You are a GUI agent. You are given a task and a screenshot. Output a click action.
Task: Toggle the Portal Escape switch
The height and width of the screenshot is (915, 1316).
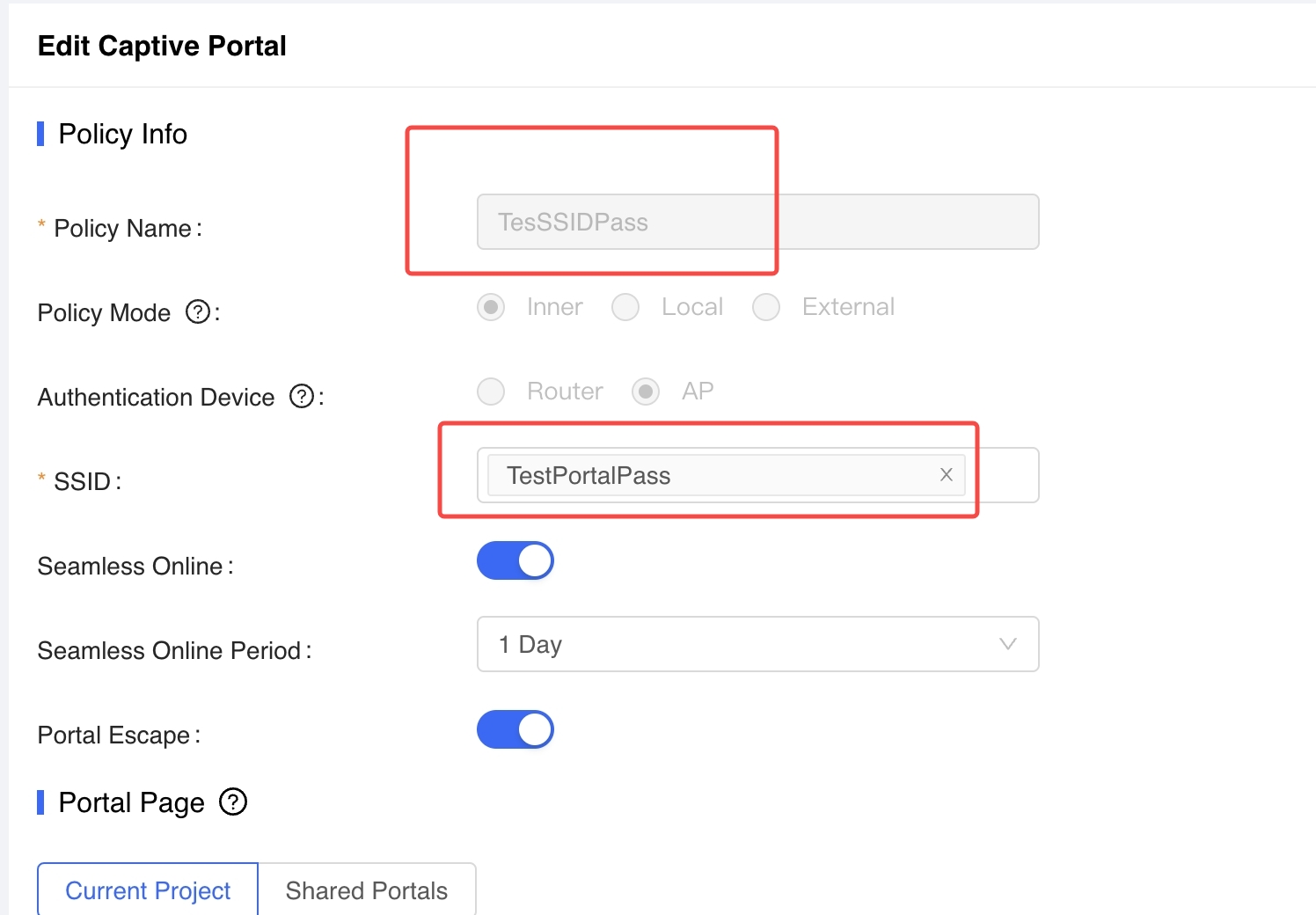point(515,730)
